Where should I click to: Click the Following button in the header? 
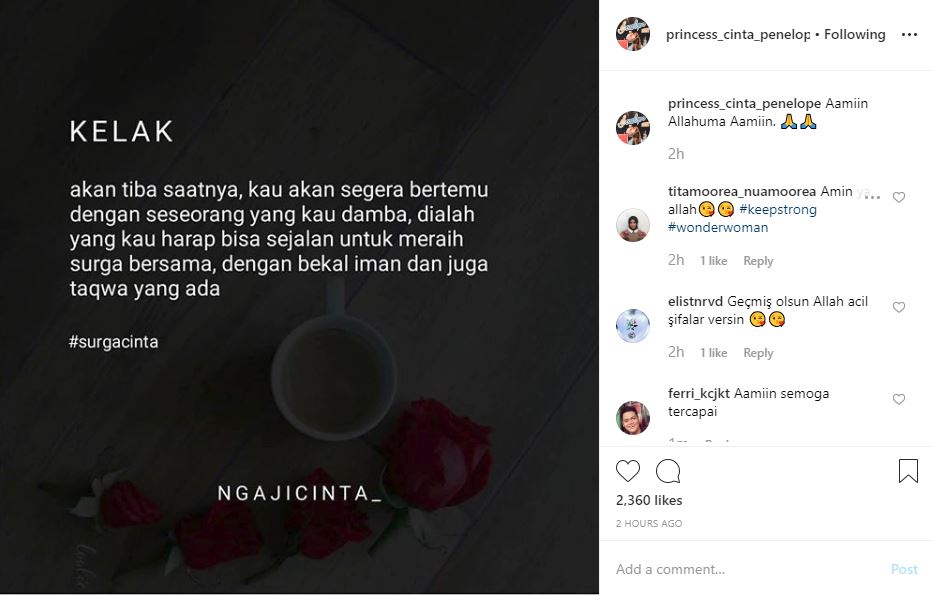[854, 35]
